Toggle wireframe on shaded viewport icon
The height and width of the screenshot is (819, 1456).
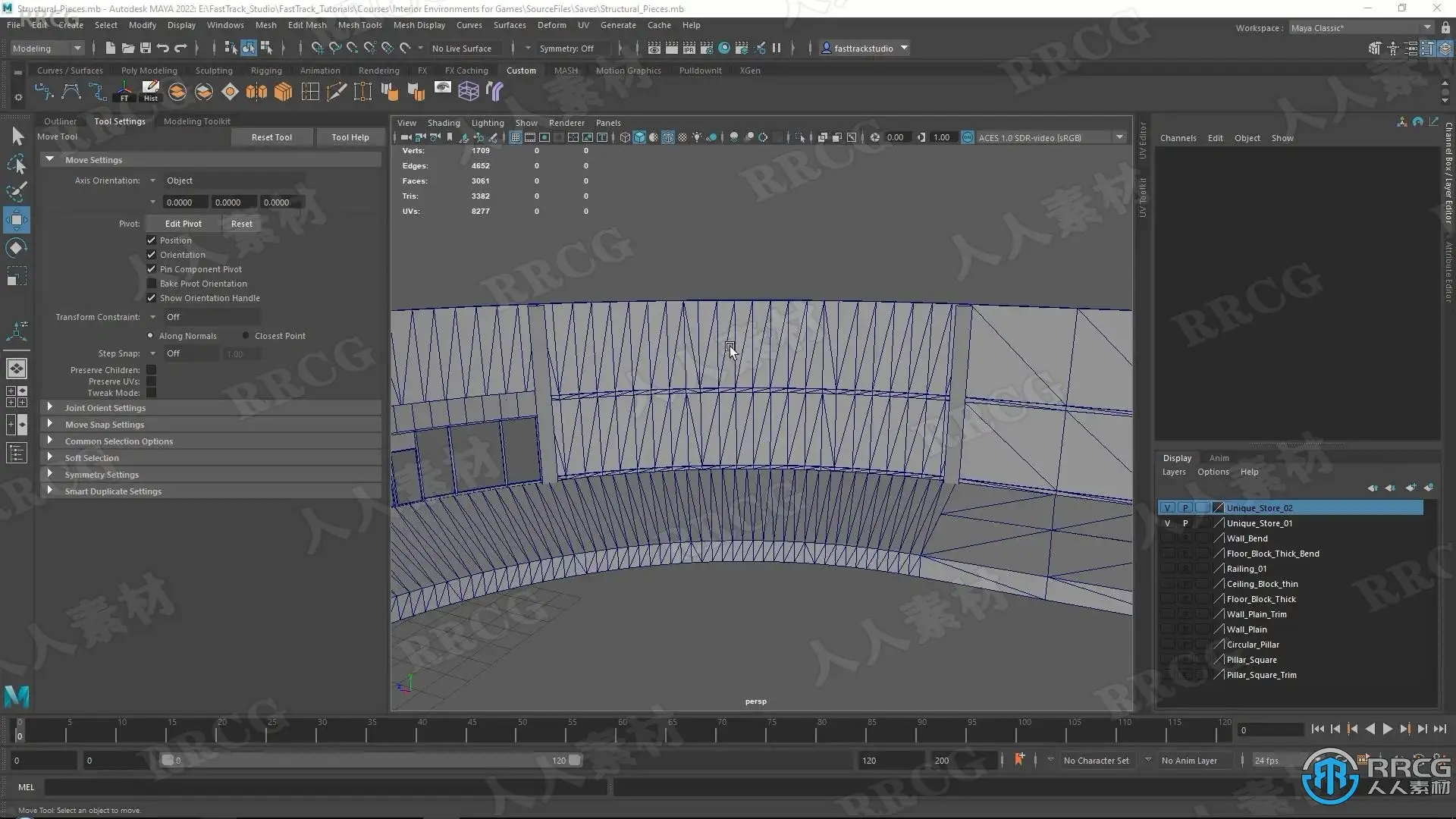coord(667,137)
